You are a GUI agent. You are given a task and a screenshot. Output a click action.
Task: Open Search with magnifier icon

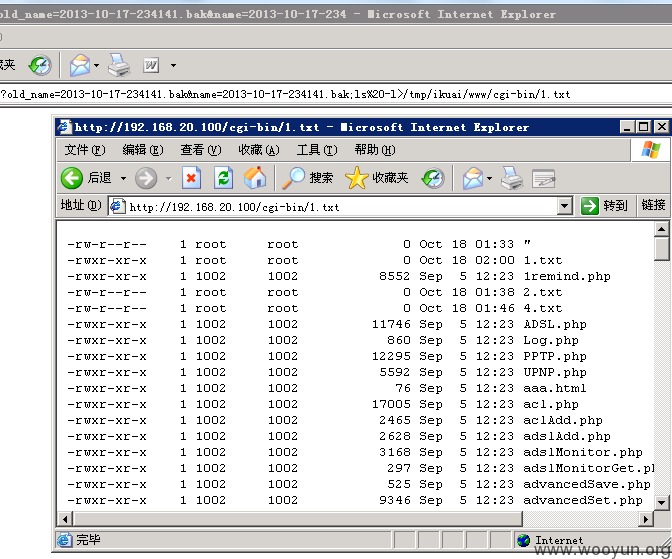pos(293,178)
